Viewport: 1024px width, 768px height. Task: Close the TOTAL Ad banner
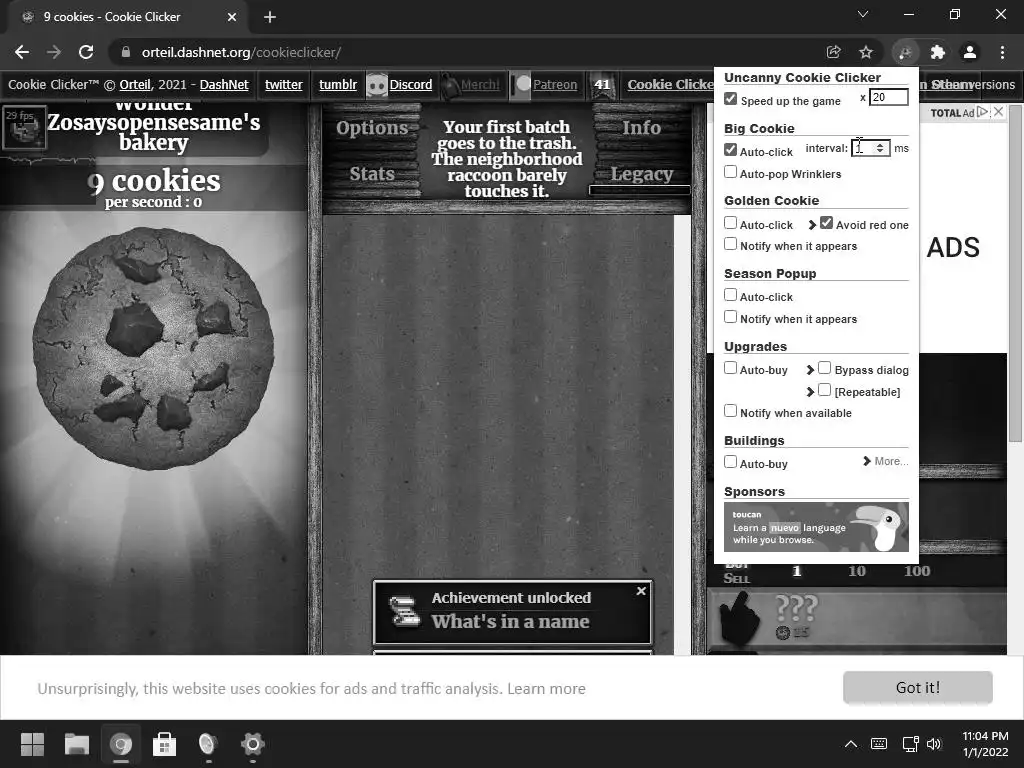point(999,112)
